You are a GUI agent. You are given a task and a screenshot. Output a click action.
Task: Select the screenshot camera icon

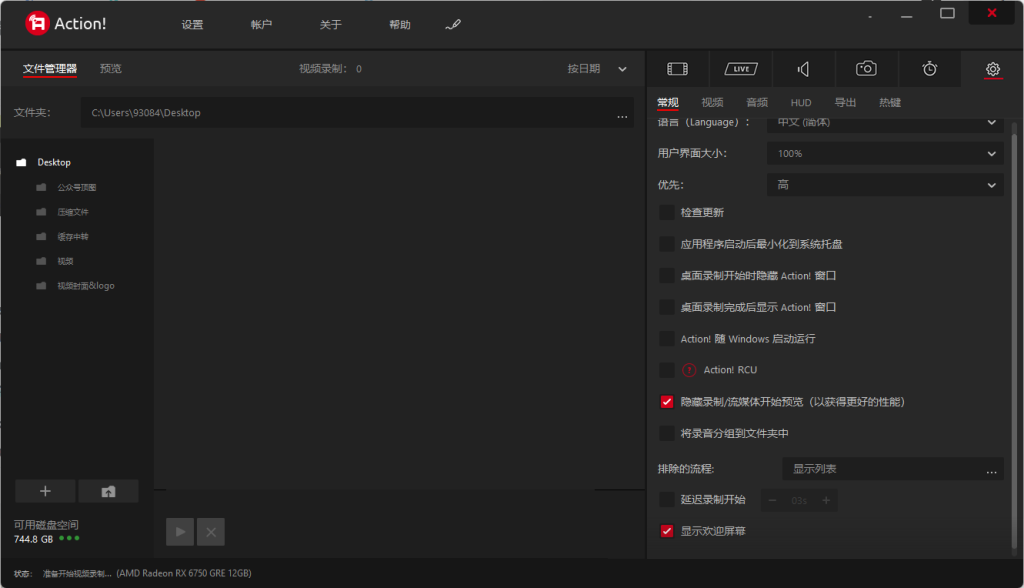pos(866,69)
